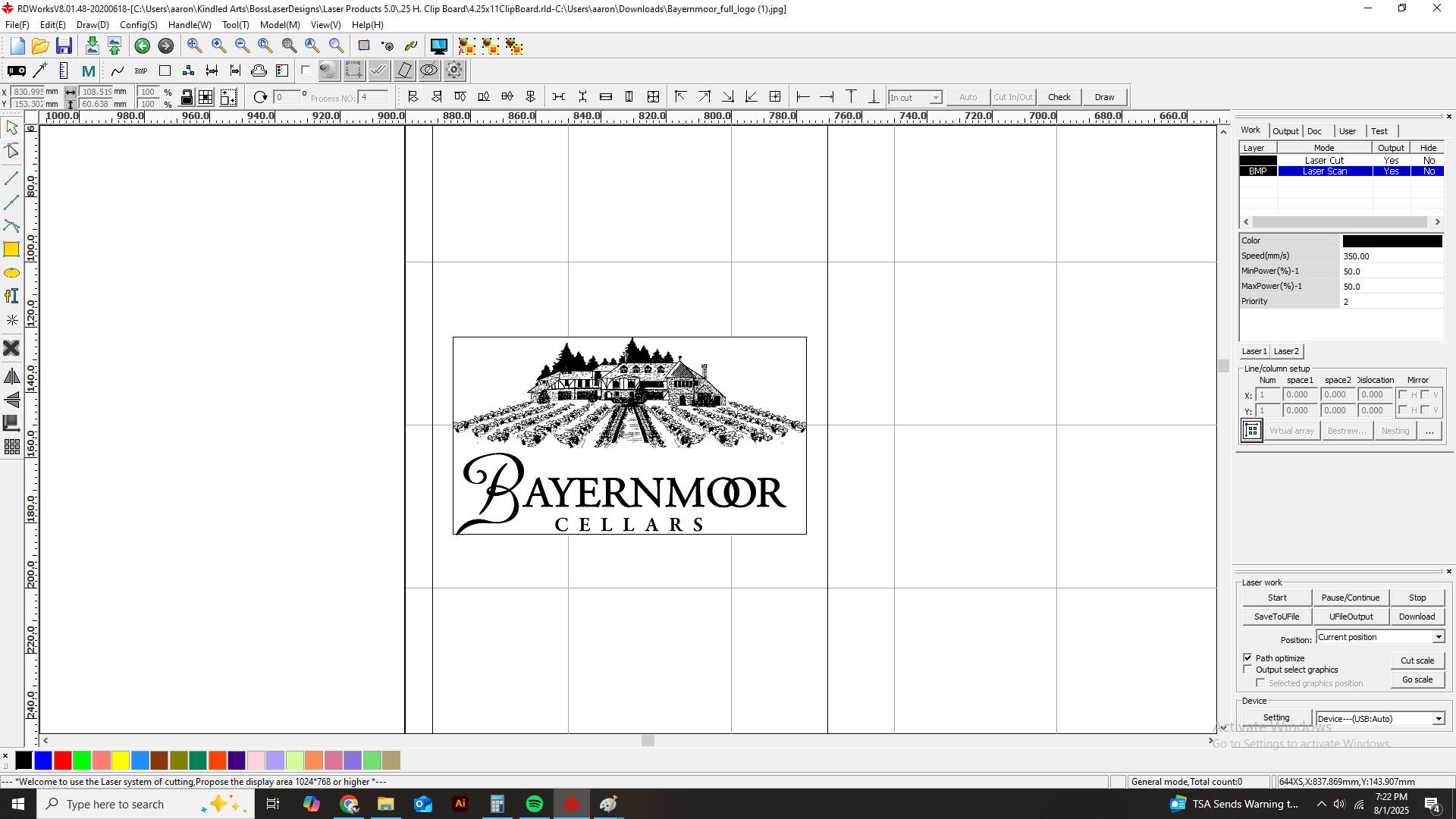Click the large teal M toolbar icon
The image size is (1456, 819).
click(89, 71)
